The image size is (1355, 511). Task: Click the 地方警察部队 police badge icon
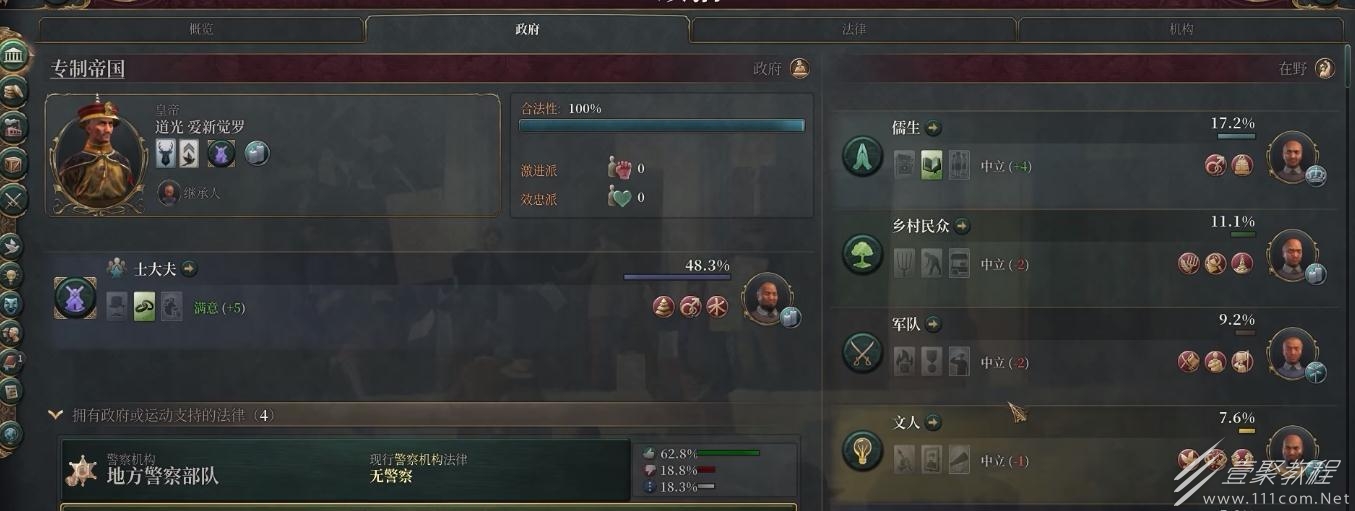coord(81,470)
